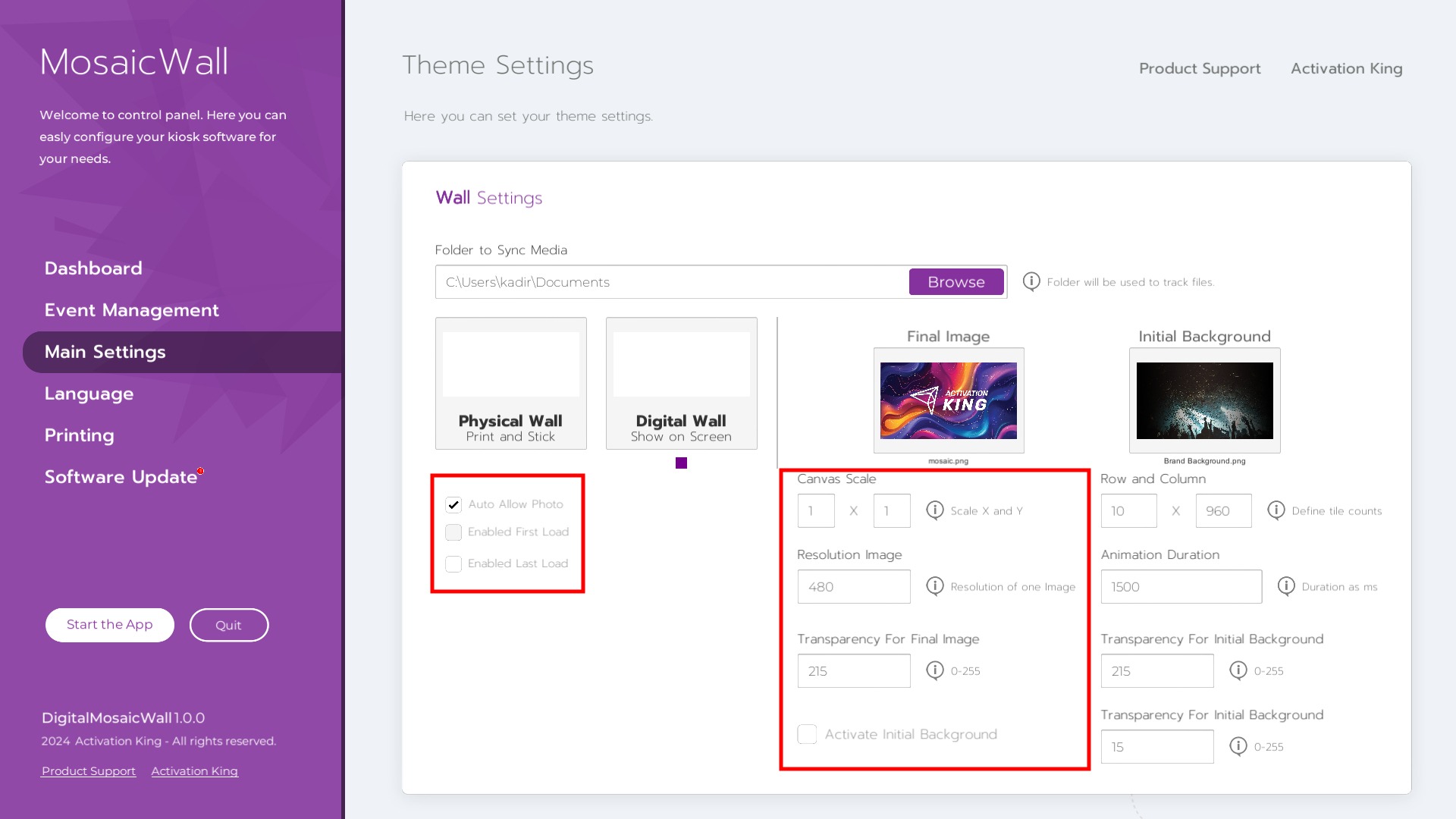Uncheck the Auto Allow Photo checkbox
The width and height of the screenshot is (1456, 819).
point(453,504)
